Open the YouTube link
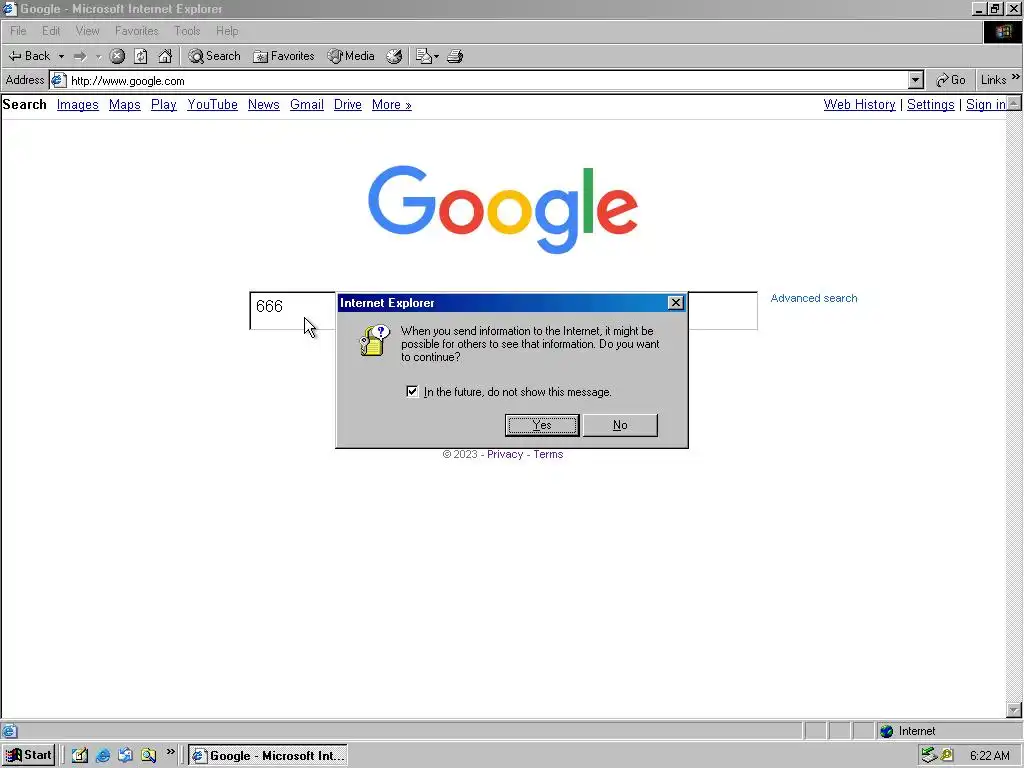The height and width of the screenshot is (768, 1024). tap(212, 104)
